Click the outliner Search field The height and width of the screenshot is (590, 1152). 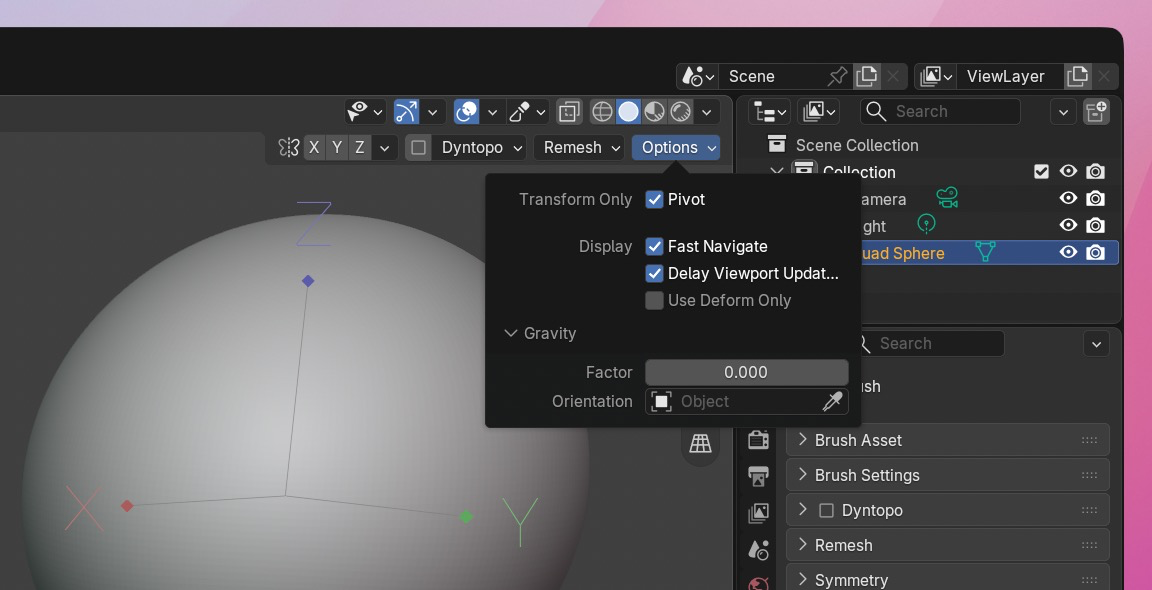940,112
